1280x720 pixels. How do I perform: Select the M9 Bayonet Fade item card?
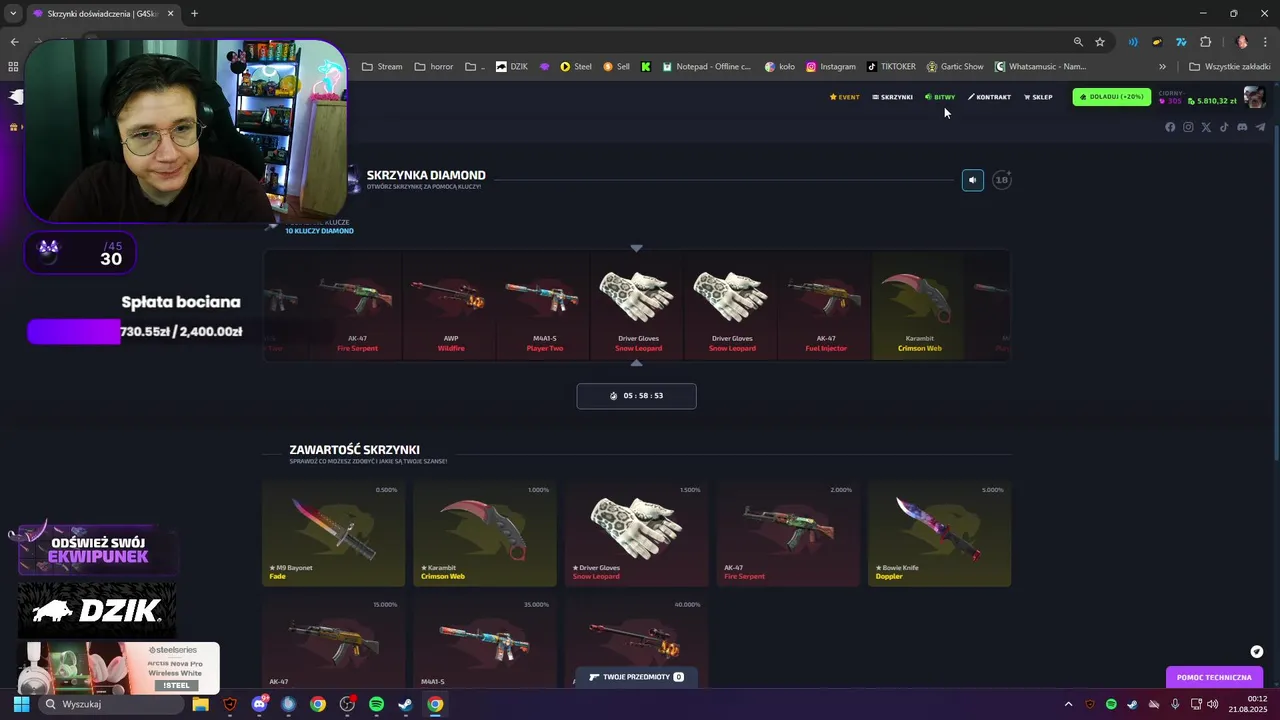[x=333, y=534]
